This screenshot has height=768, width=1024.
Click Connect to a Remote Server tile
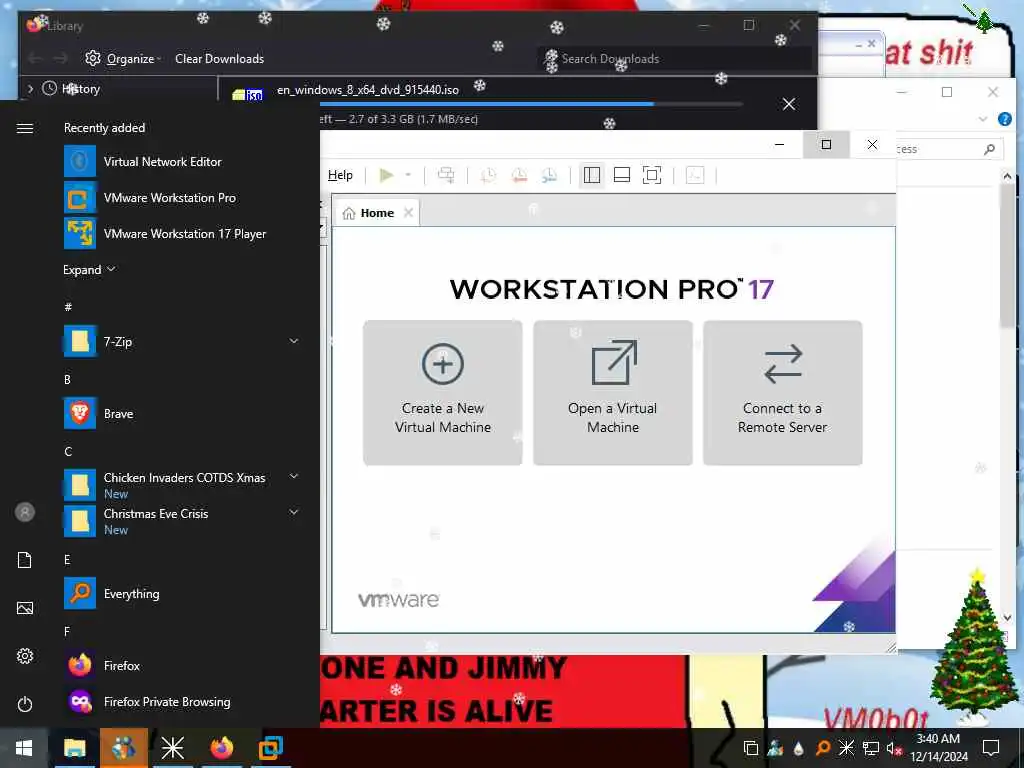tap(782, 392)
